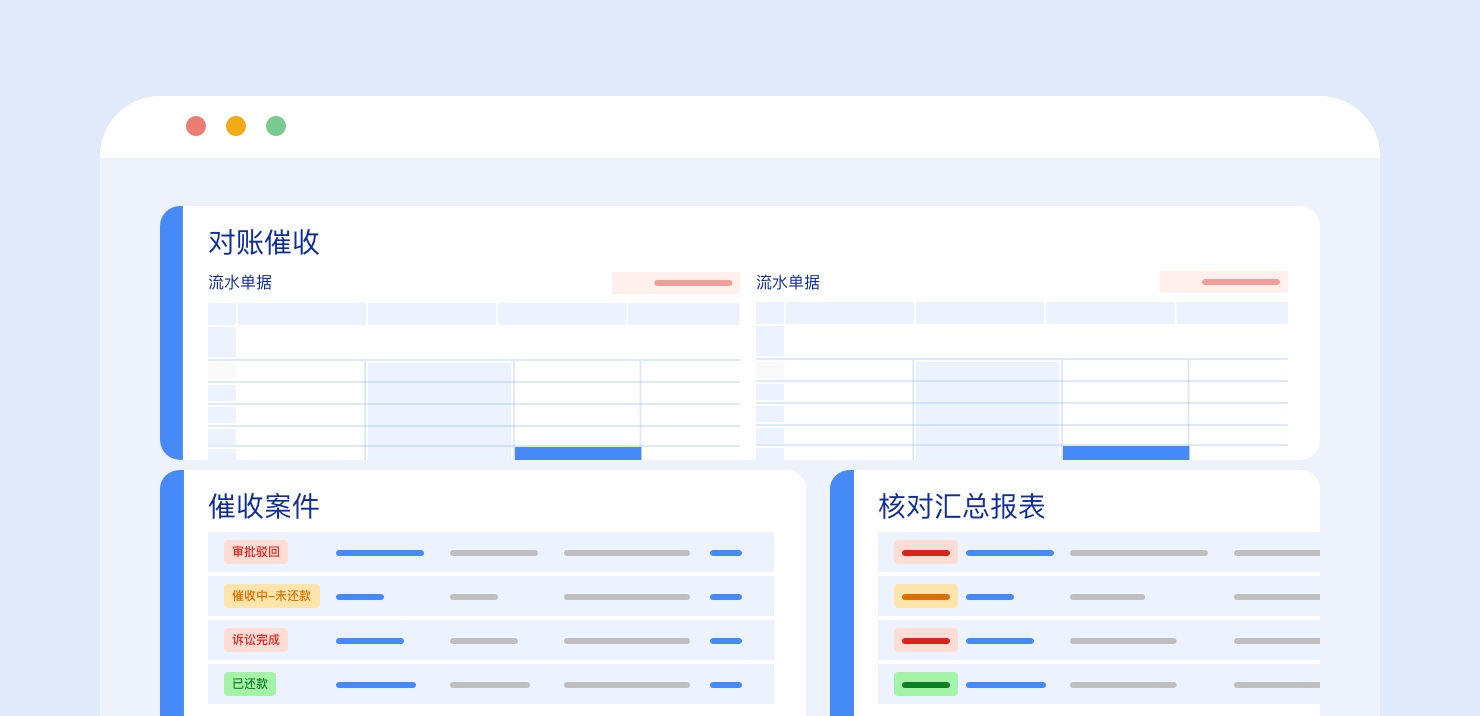Select the blue highlighted cell in right table
The height and width of the screenshot is (716, 1480).
click(1125, 453)
